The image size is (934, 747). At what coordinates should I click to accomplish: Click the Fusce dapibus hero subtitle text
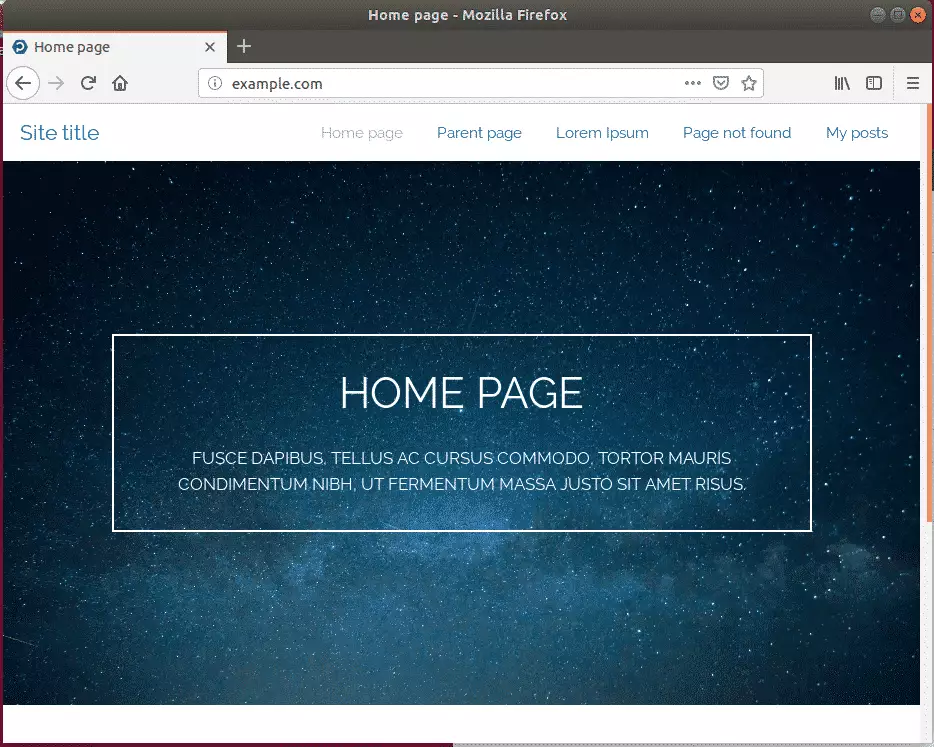click(462, 471)
